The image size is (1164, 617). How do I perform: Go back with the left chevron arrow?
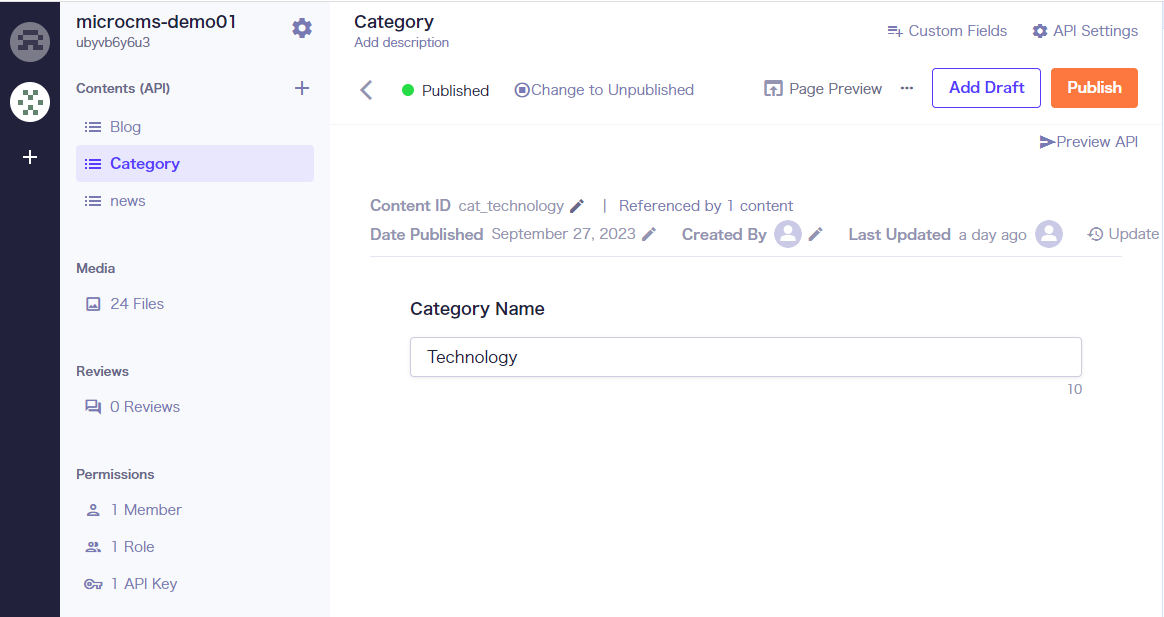[366, 90]
